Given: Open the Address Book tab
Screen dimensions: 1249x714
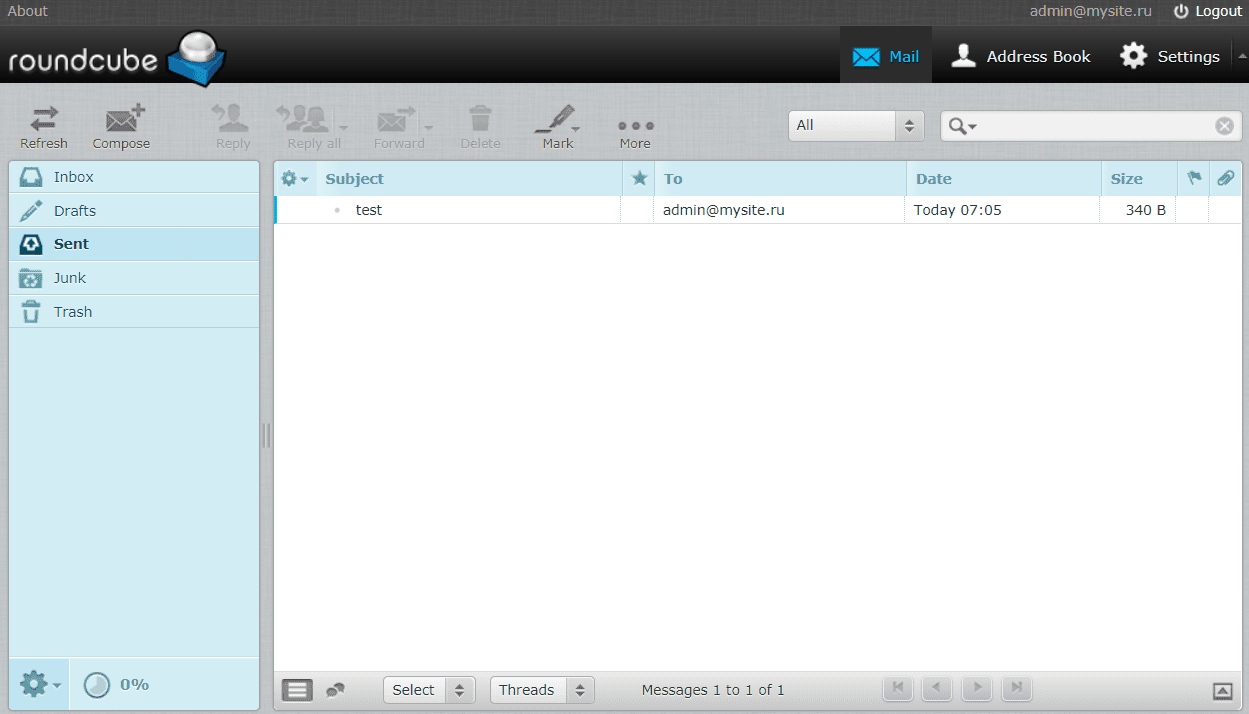Looking at the screenshot, I should pyautogui.click(x=1020, y=56).
